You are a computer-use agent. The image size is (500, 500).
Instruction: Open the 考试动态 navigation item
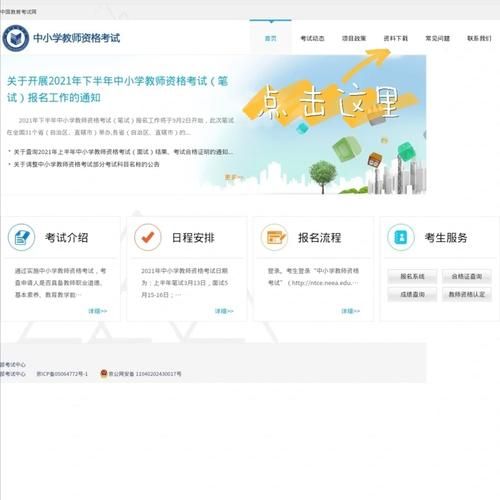(312, 38)
